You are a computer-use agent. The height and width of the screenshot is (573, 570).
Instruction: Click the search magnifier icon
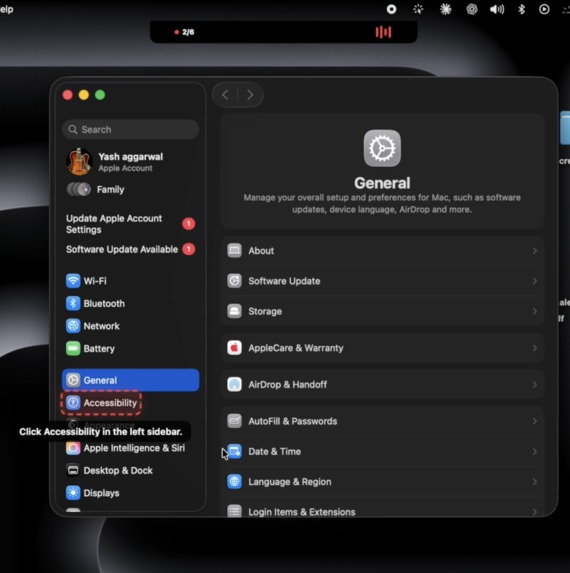(x=73, y=129)
